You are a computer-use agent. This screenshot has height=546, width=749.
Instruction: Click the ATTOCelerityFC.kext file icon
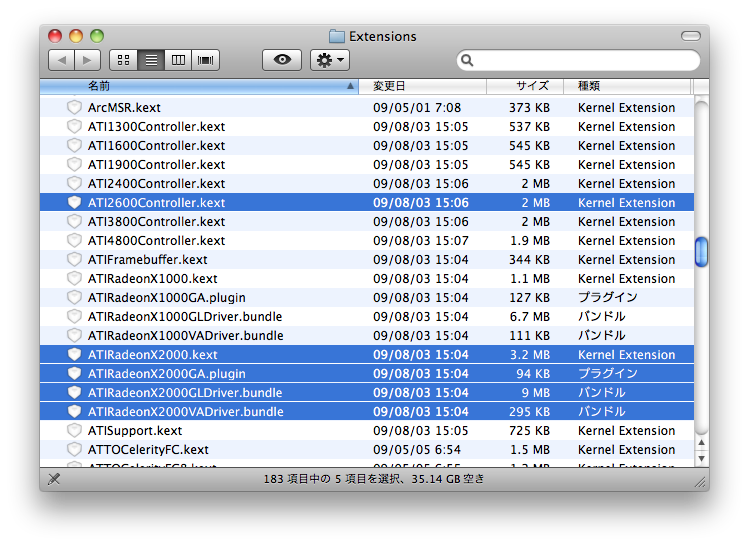(x=74, y=450)
